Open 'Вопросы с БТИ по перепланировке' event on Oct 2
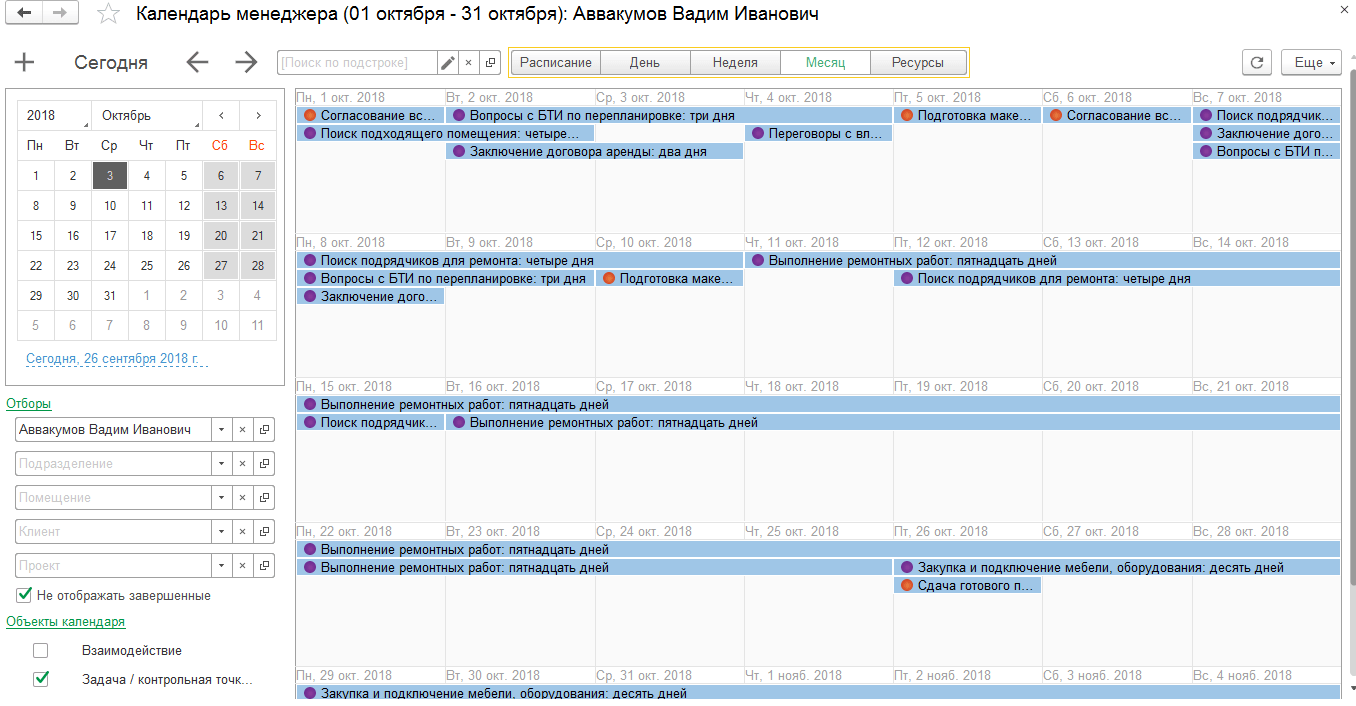Viewport: 1356px width, 706px height. pos(668,115)
